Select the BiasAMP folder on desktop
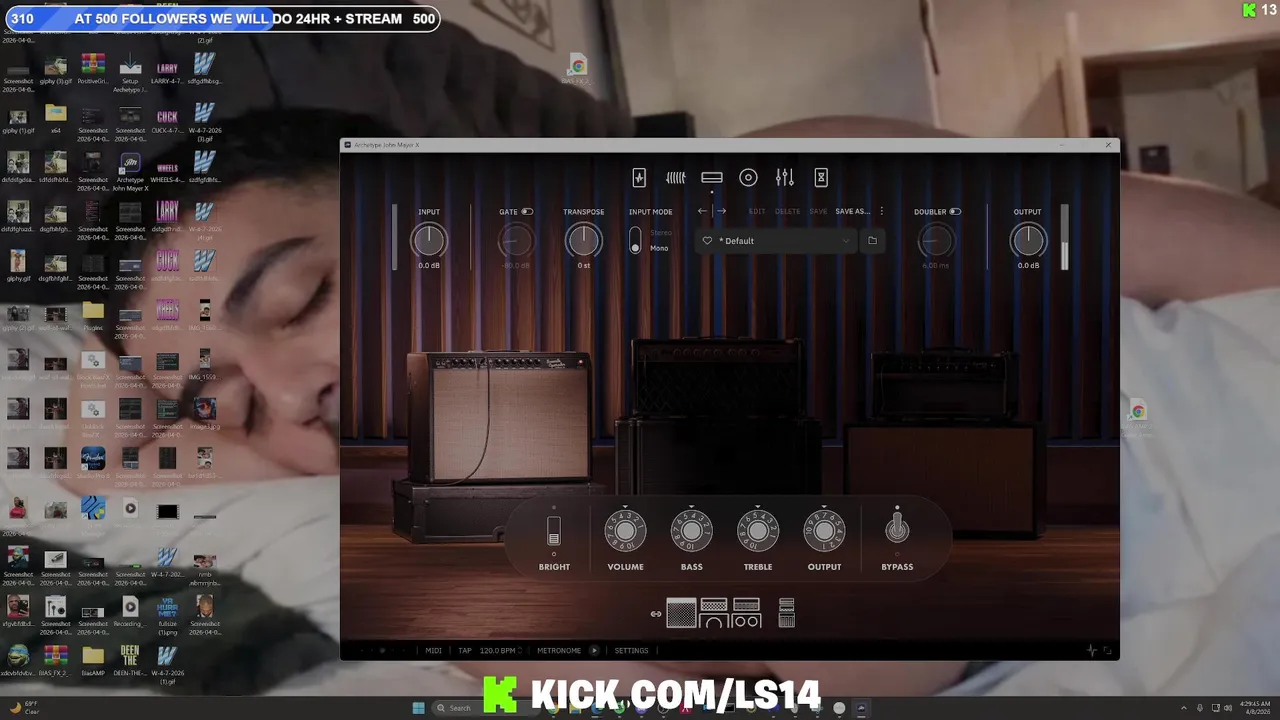Screen dimensions: 1280x720 93,661
